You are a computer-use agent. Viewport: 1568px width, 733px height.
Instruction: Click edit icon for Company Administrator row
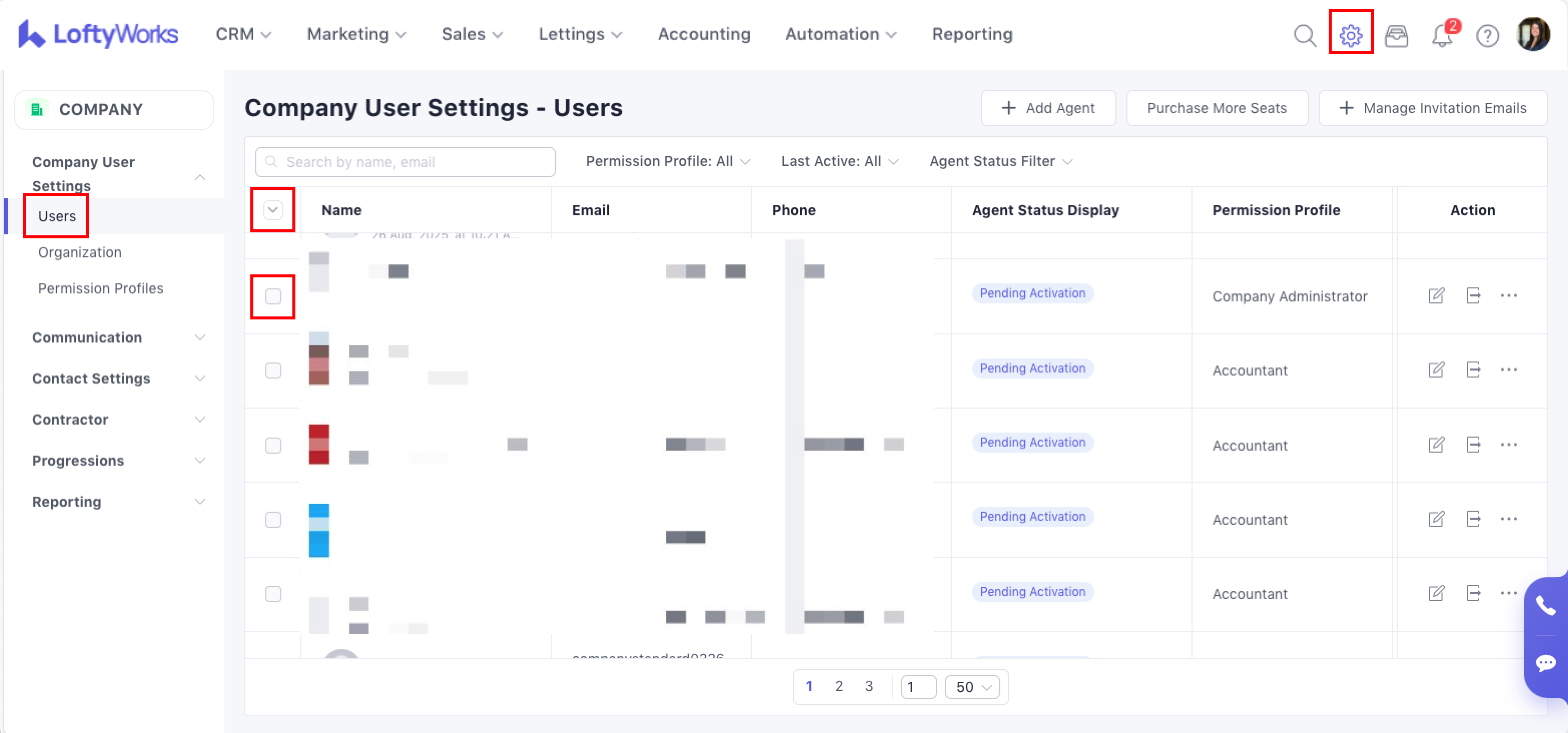pos(1436,296)
